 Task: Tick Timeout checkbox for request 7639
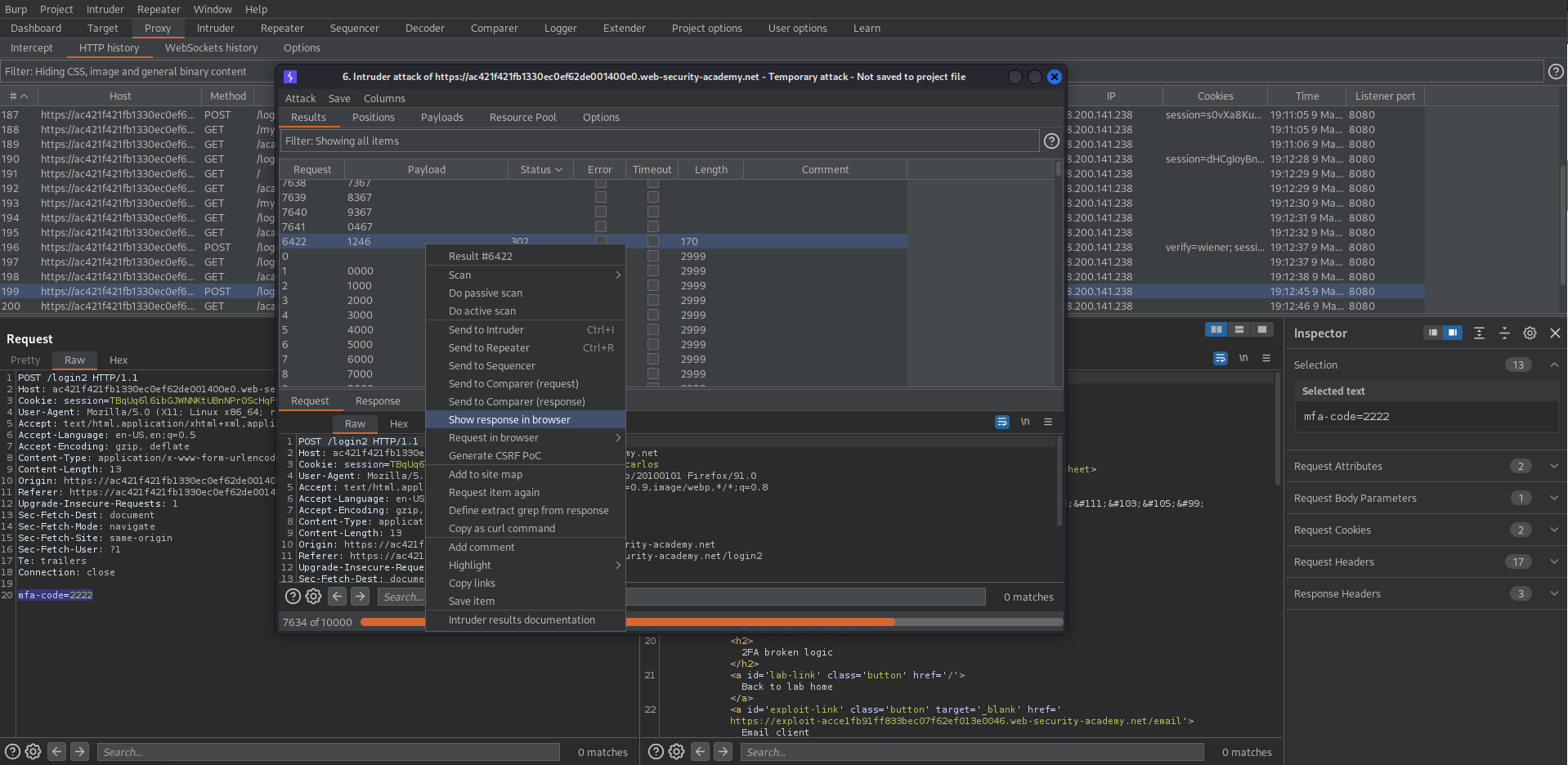pos(653,197)
